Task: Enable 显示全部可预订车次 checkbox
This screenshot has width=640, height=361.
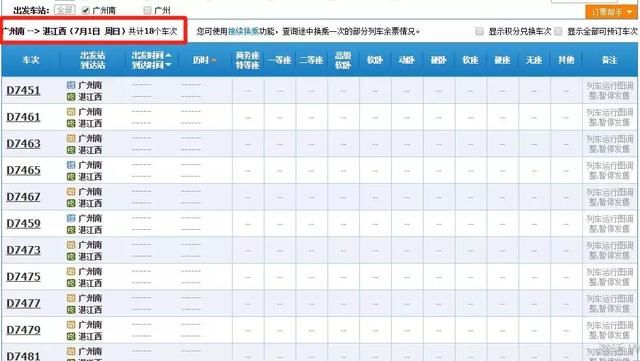Action: pyautogui.click(x=558, y=31)
